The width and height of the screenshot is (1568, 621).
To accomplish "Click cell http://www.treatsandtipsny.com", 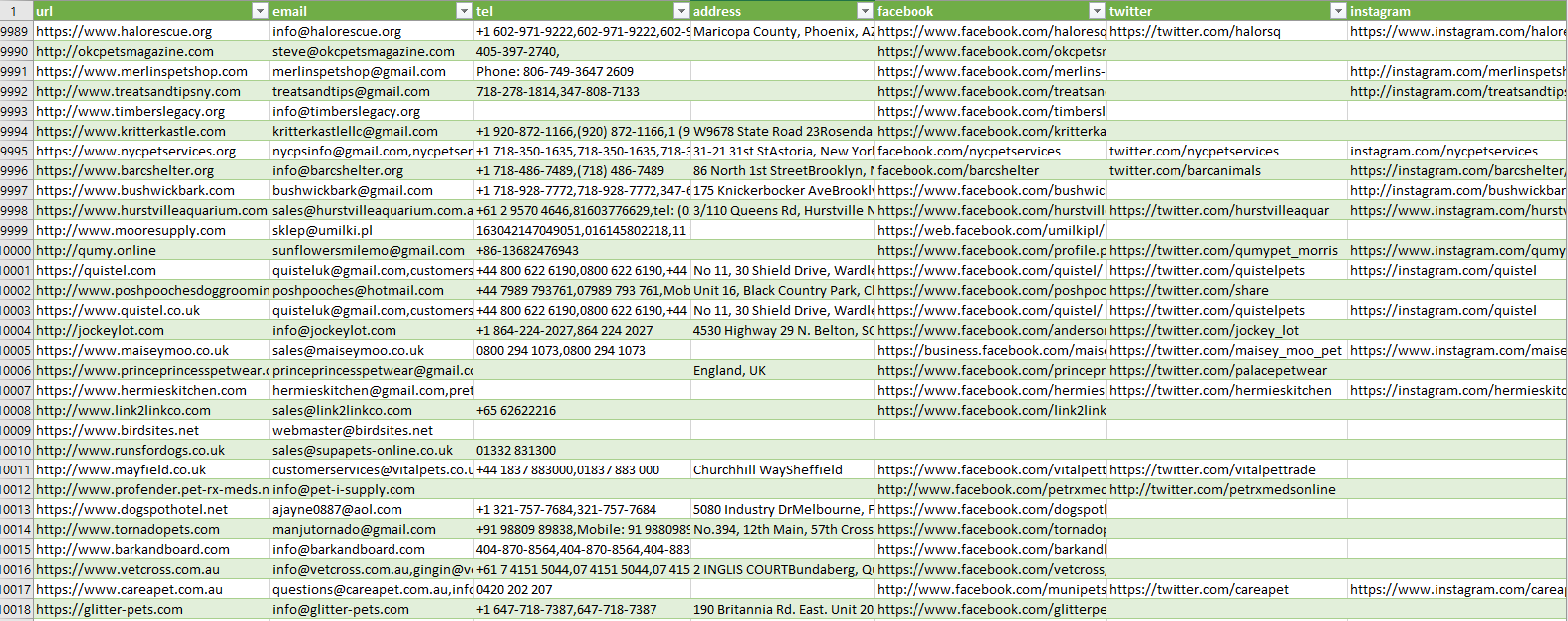I will coord(151,91).
